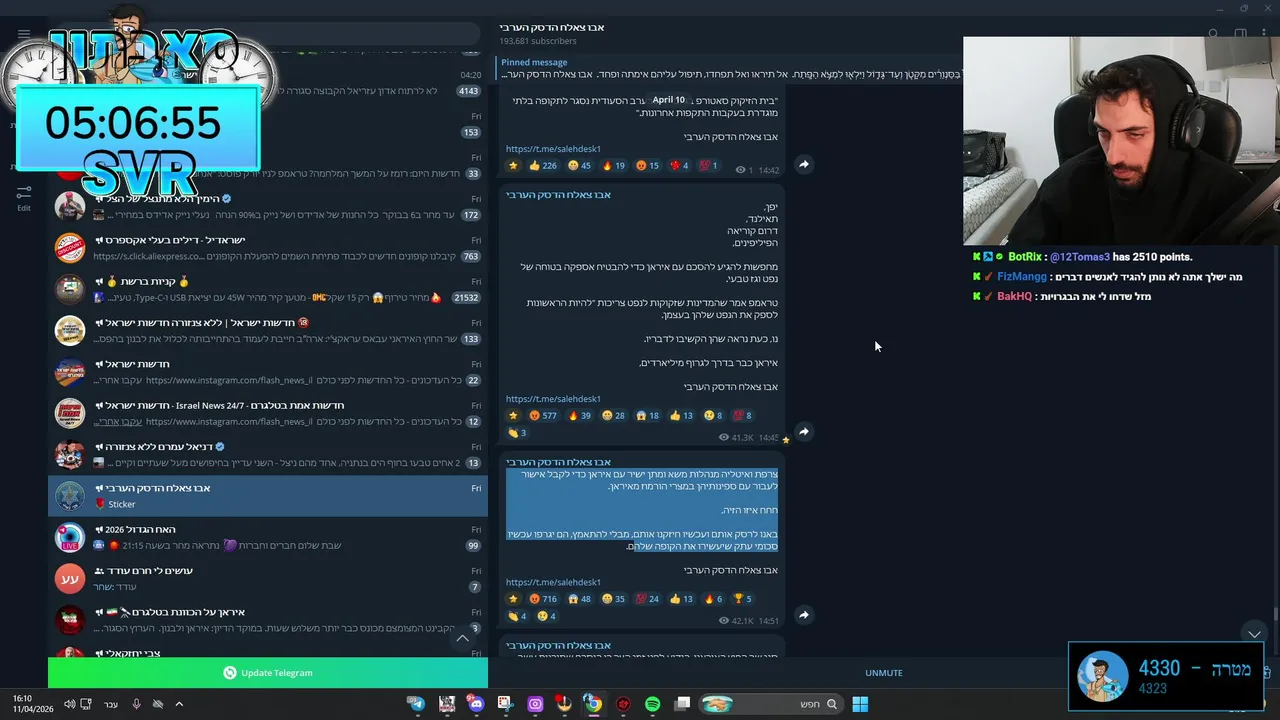
Task: Add star reaction on 14:45 message
Action: click(x=513, y=416)
